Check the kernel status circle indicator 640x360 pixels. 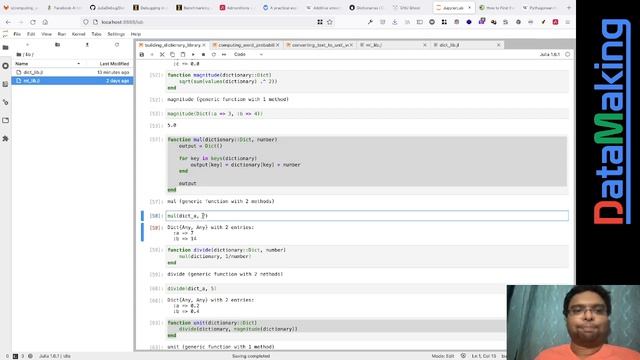click(x=567, y=54)
